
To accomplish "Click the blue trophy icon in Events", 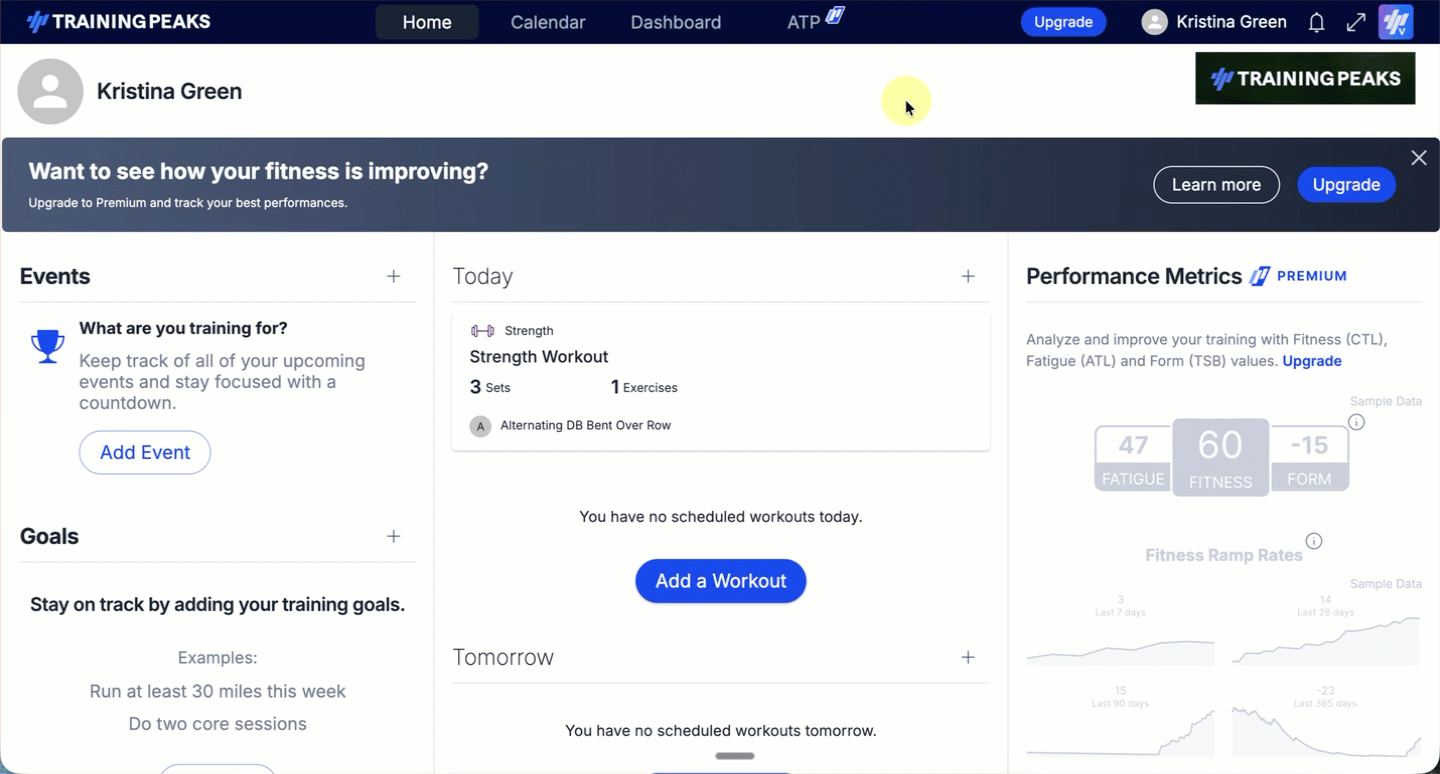I will (48, 346).
